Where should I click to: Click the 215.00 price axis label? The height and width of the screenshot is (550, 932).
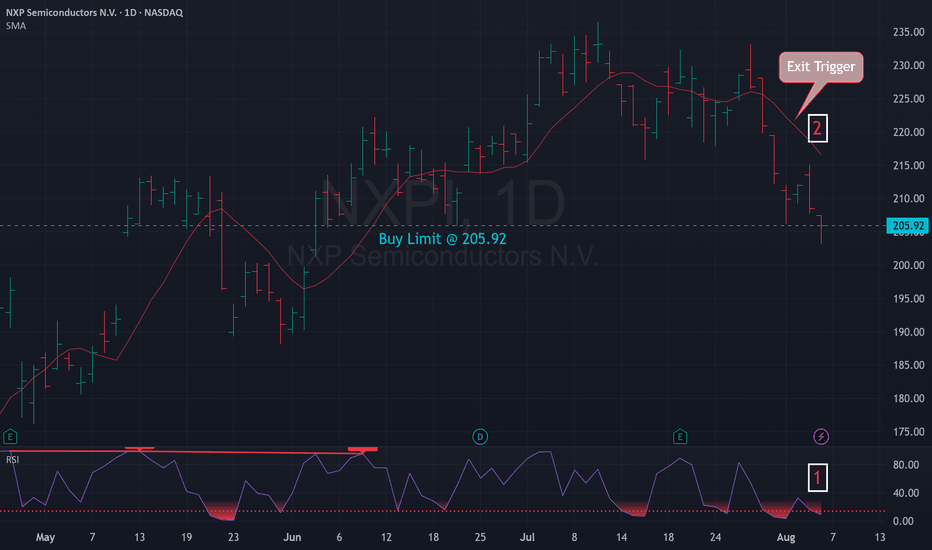pyautogui.click(x=908, y=165)
